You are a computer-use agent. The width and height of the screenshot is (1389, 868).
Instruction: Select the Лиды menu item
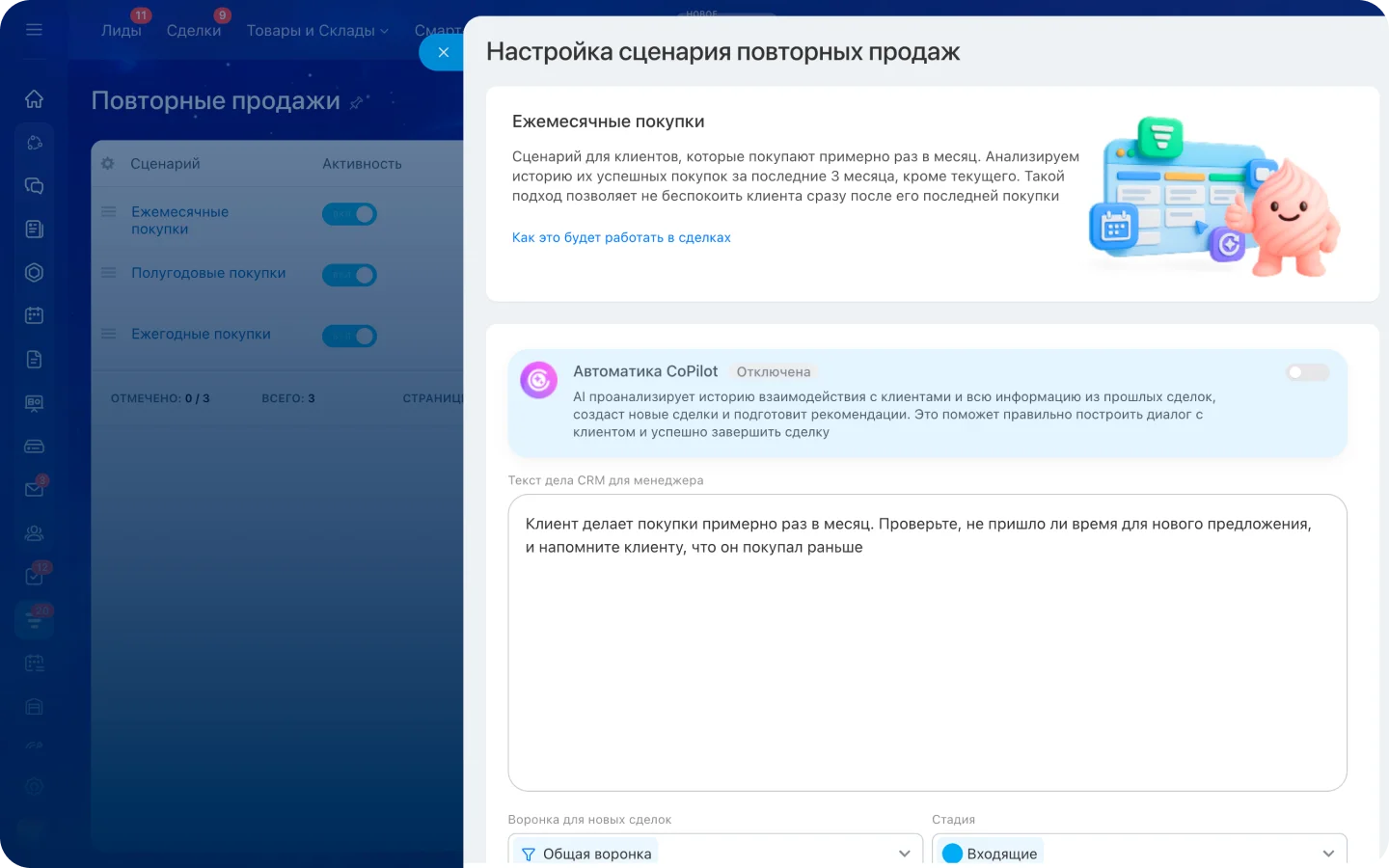(122, 30)
